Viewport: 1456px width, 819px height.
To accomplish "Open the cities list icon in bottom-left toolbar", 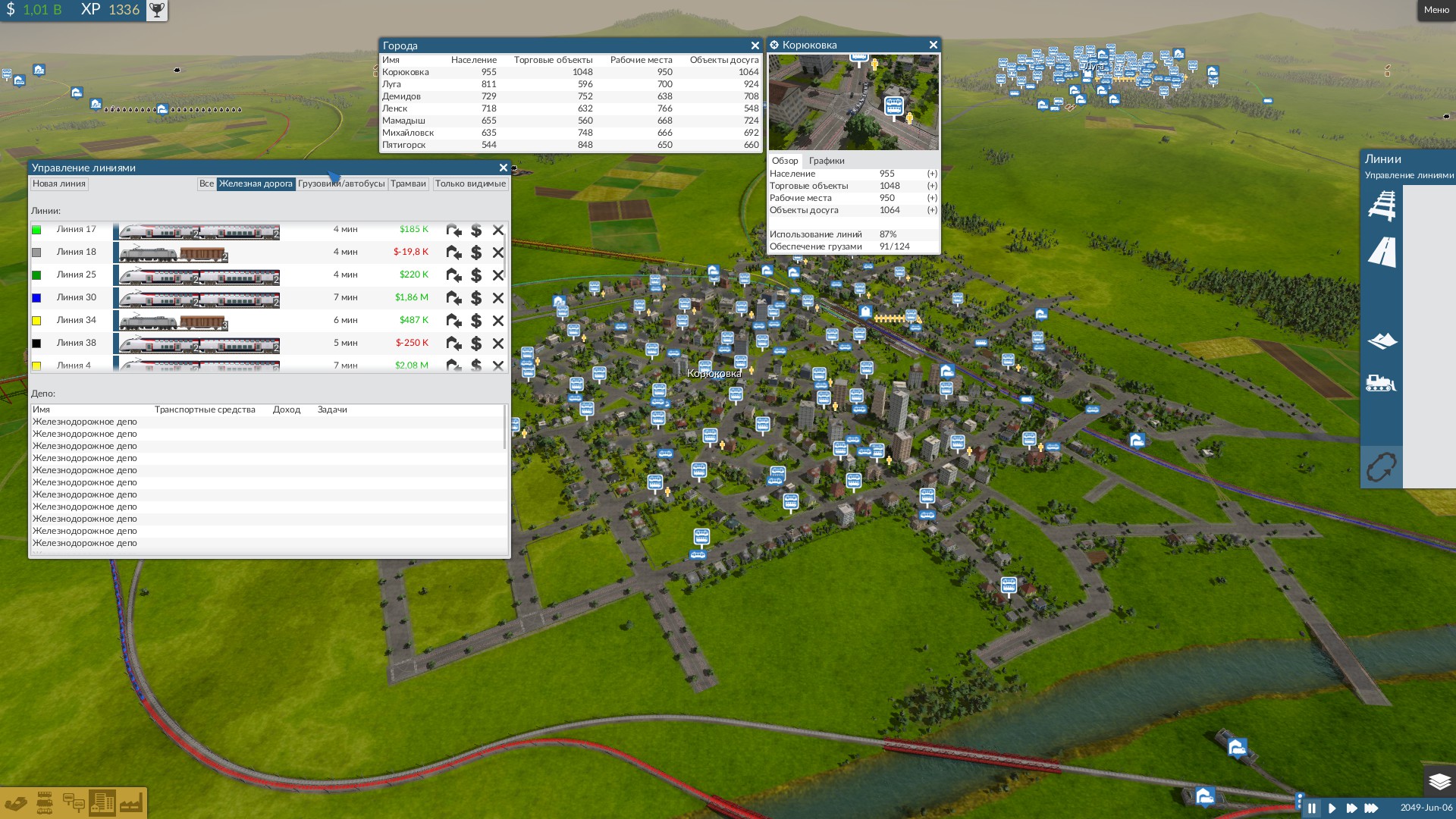I will pos(102,803).
